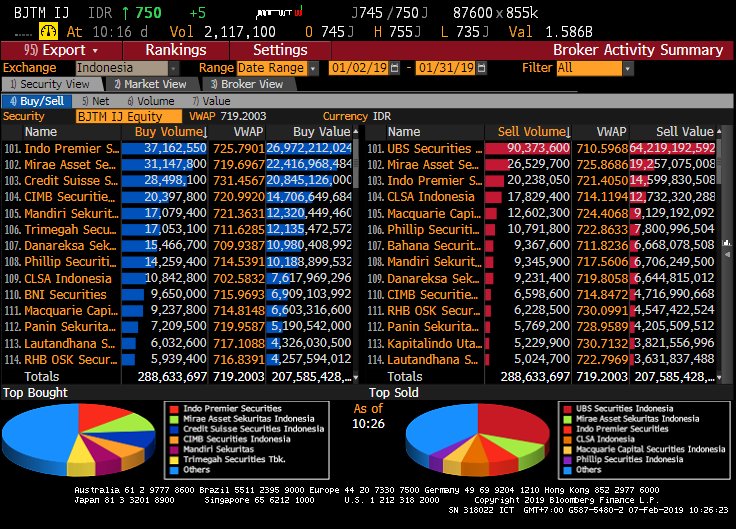Click Mirae Asset Sekuritas Indonesia in Top Sold legend
The image size is (736, 529).
[637, 419]
